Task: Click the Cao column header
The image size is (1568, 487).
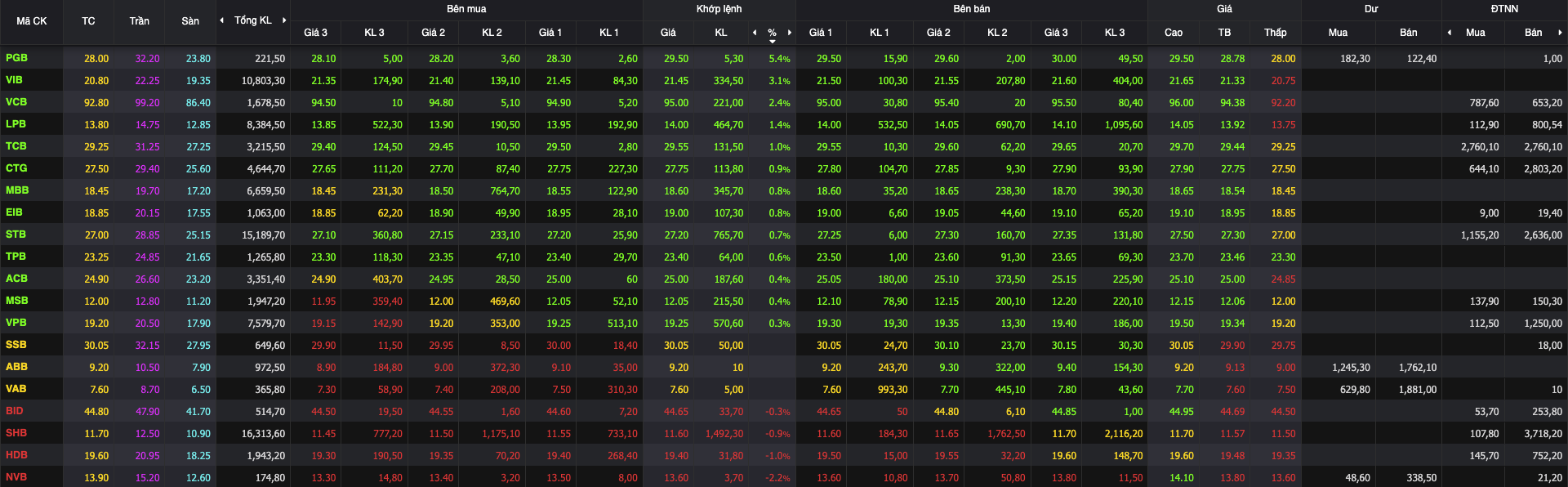Action: coord(1174,33)
